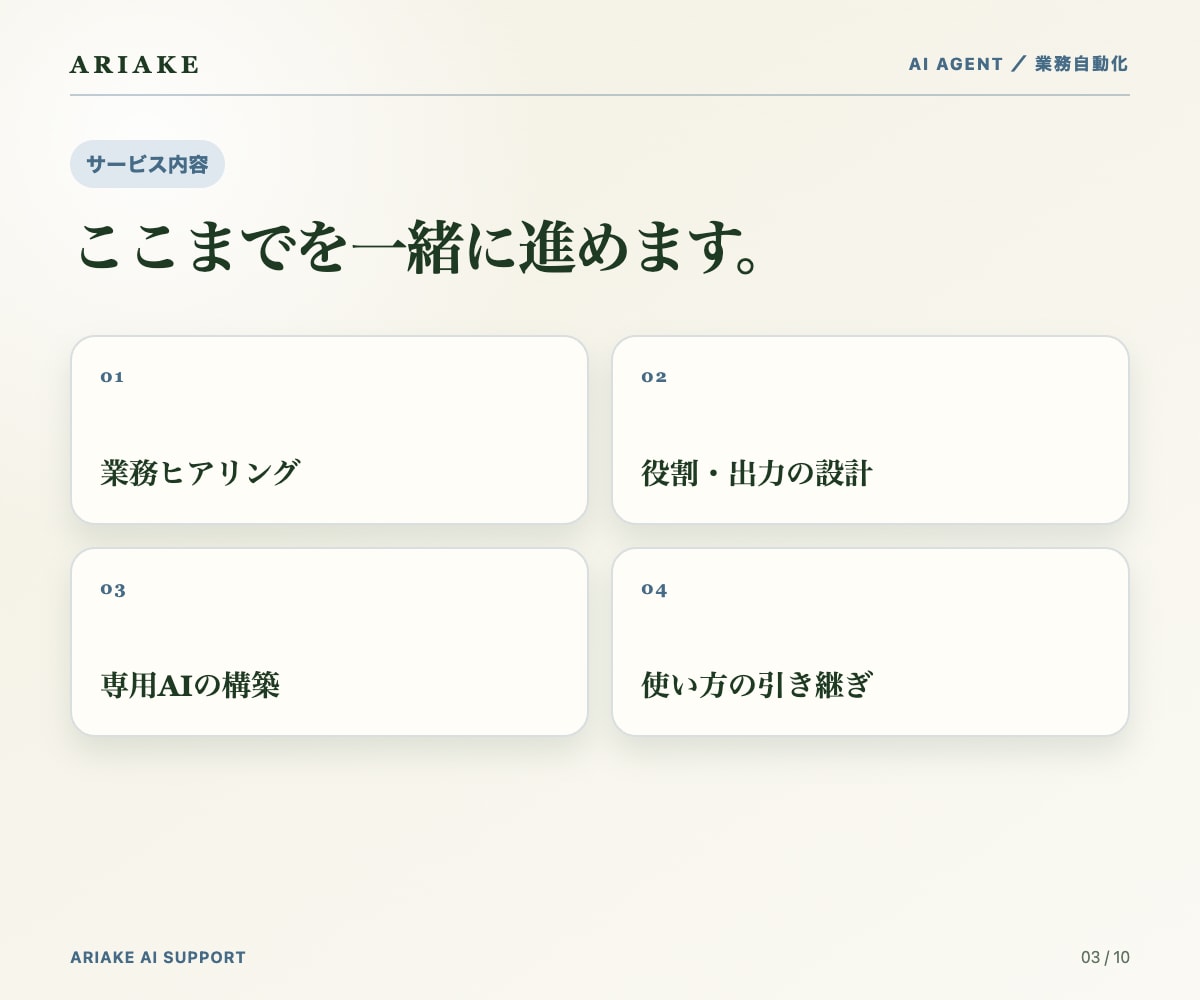1200x1000 pixels.
Task: Select the サービス内容 pill badge
Action: (x=147, y=164)
